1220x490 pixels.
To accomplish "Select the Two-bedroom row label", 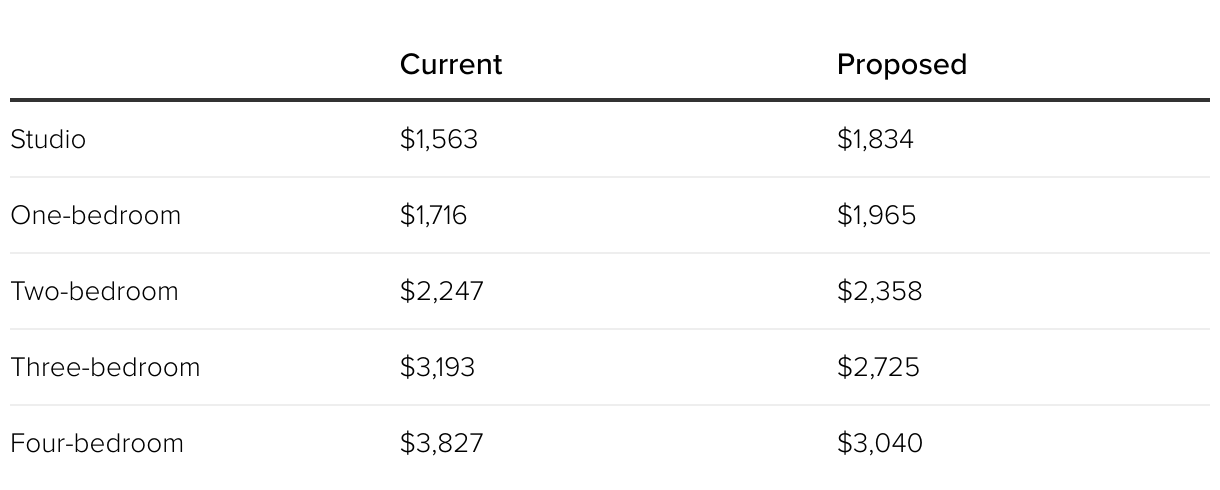I will point(95,291).
